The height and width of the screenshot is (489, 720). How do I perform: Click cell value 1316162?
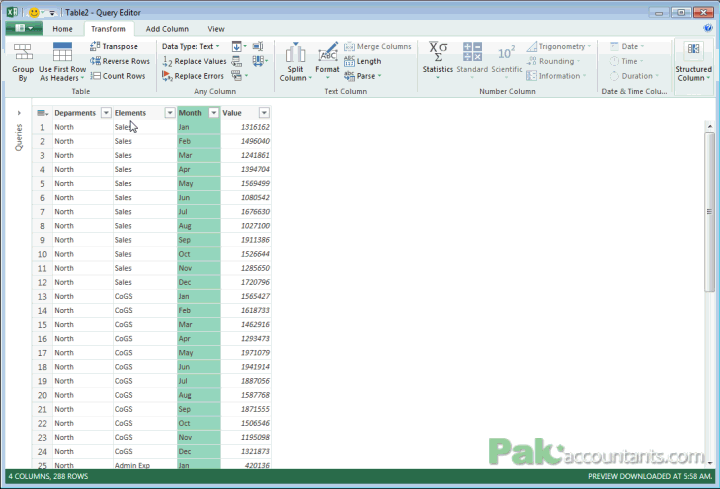[x=246, y=127]
